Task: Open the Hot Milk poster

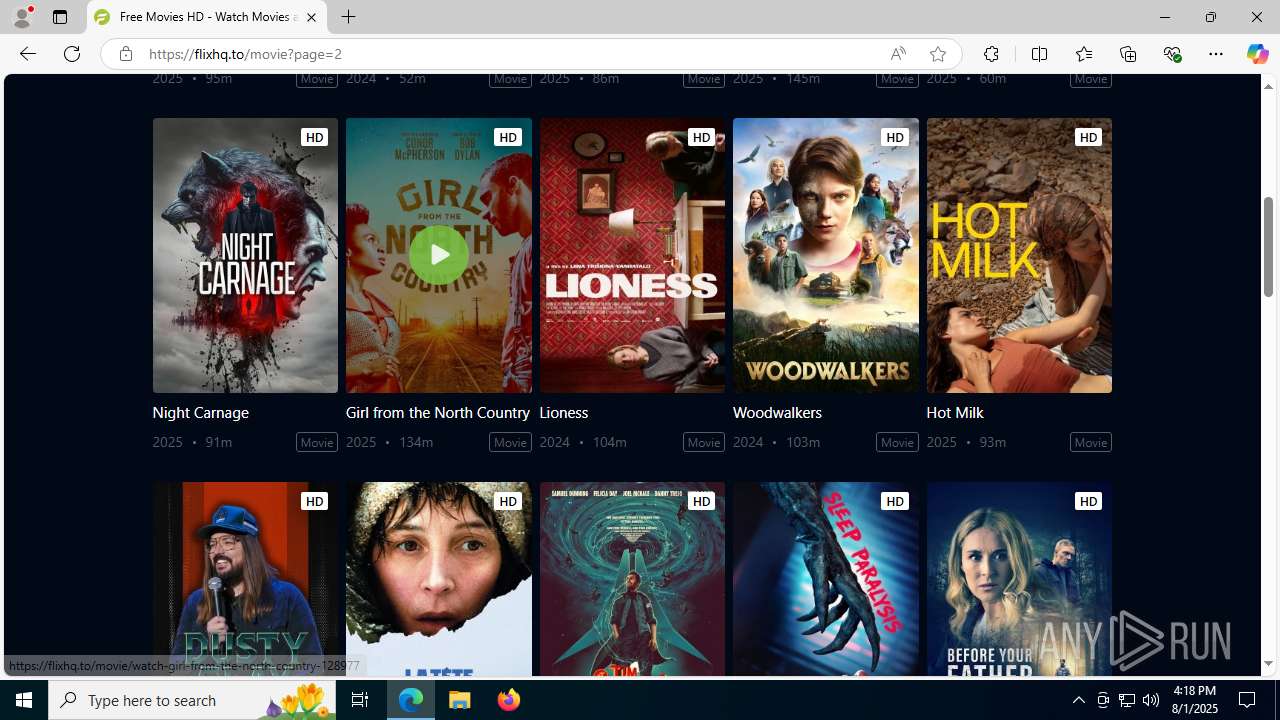Action: [x=1019, y=255]
